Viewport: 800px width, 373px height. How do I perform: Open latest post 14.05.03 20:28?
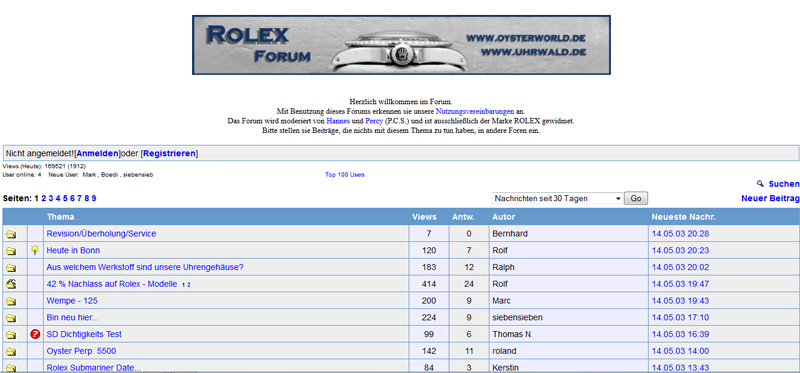(681, 234)
